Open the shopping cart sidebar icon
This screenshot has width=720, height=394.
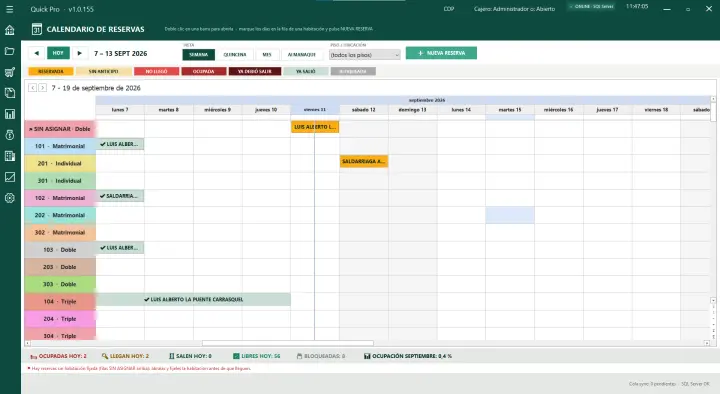[10, 72]
